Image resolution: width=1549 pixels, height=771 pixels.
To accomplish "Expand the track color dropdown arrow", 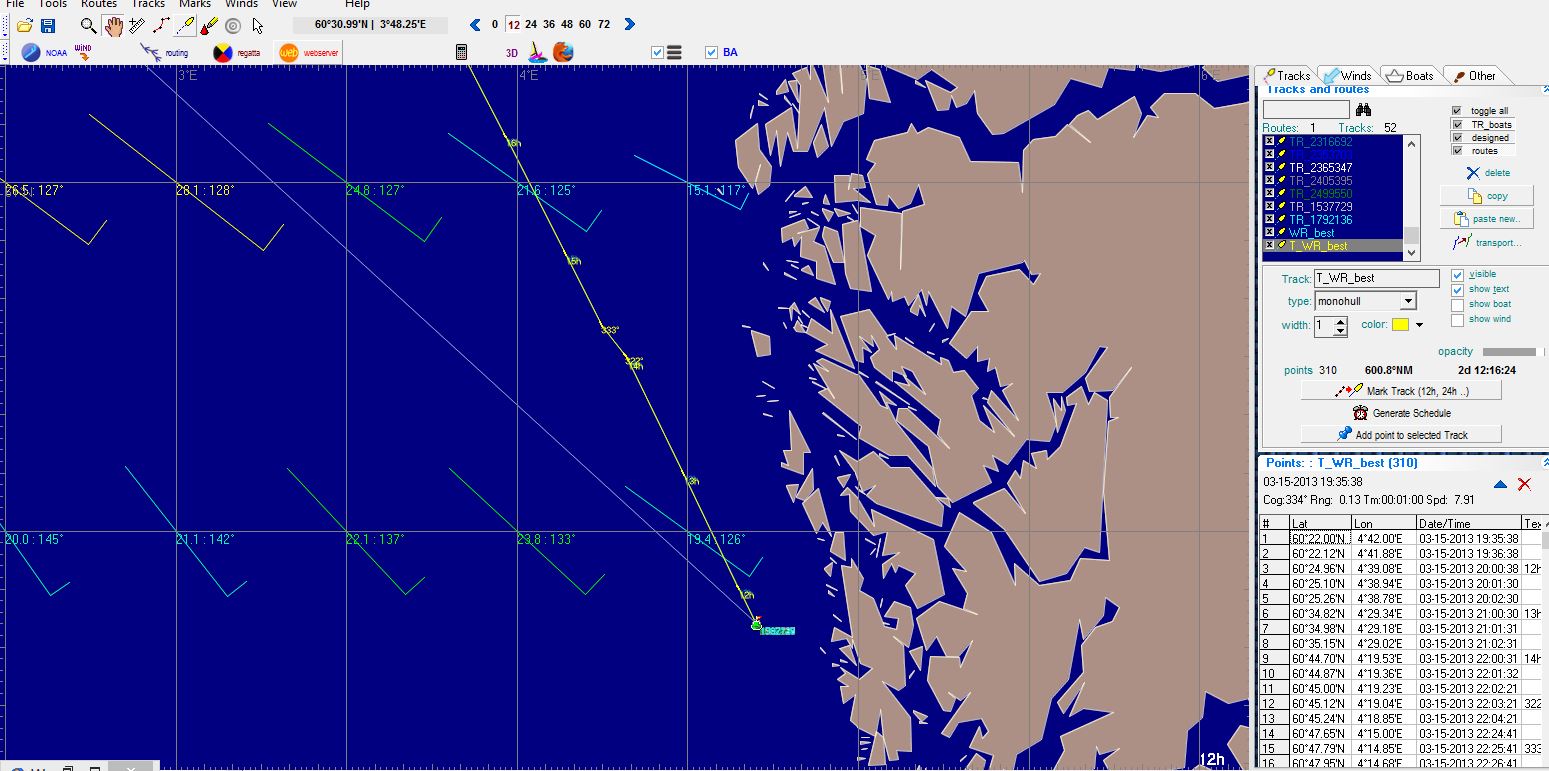I will pos(1419,325).
